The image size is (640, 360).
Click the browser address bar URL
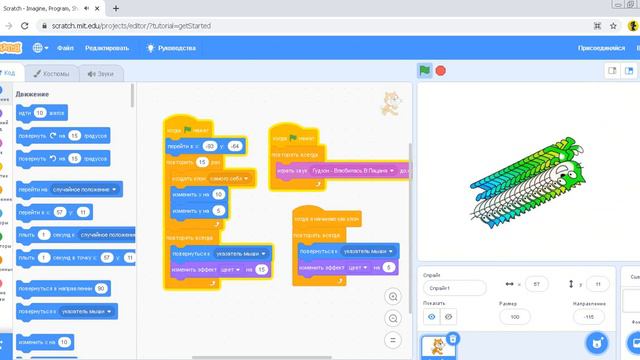click(x=131, y=26)
